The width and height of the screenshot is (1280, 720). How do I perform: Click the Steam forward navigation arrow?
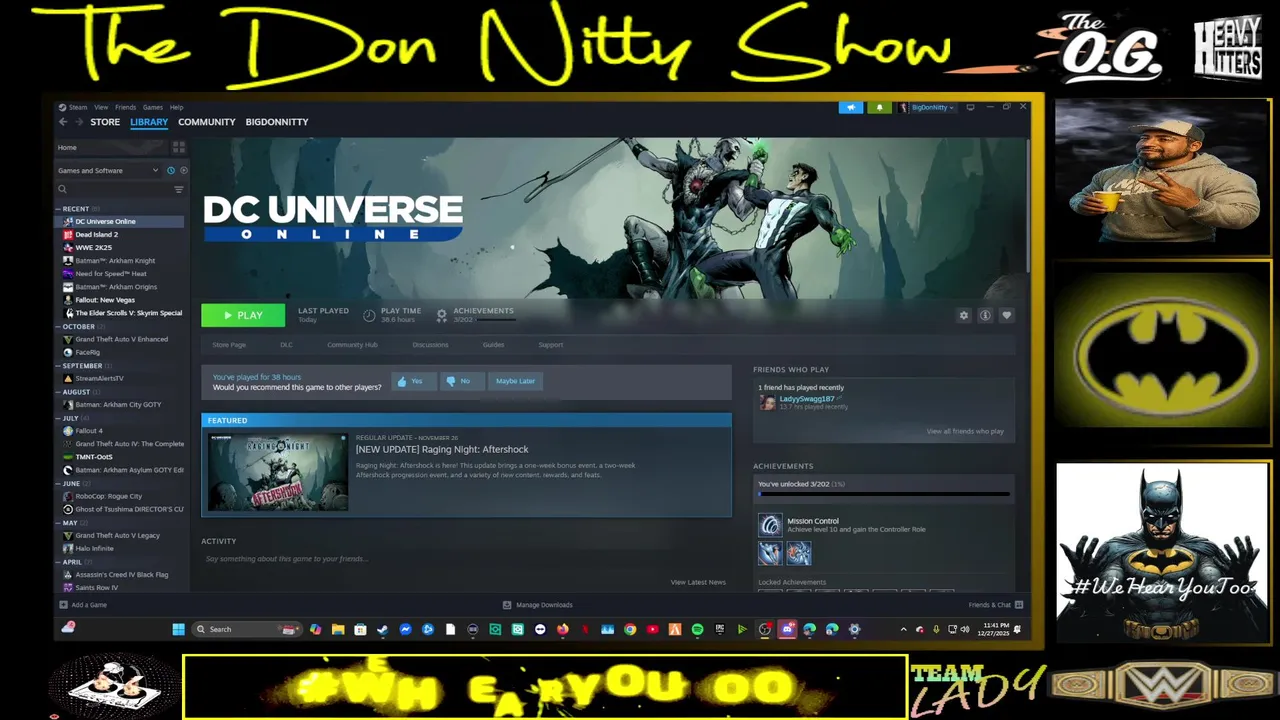79,122
